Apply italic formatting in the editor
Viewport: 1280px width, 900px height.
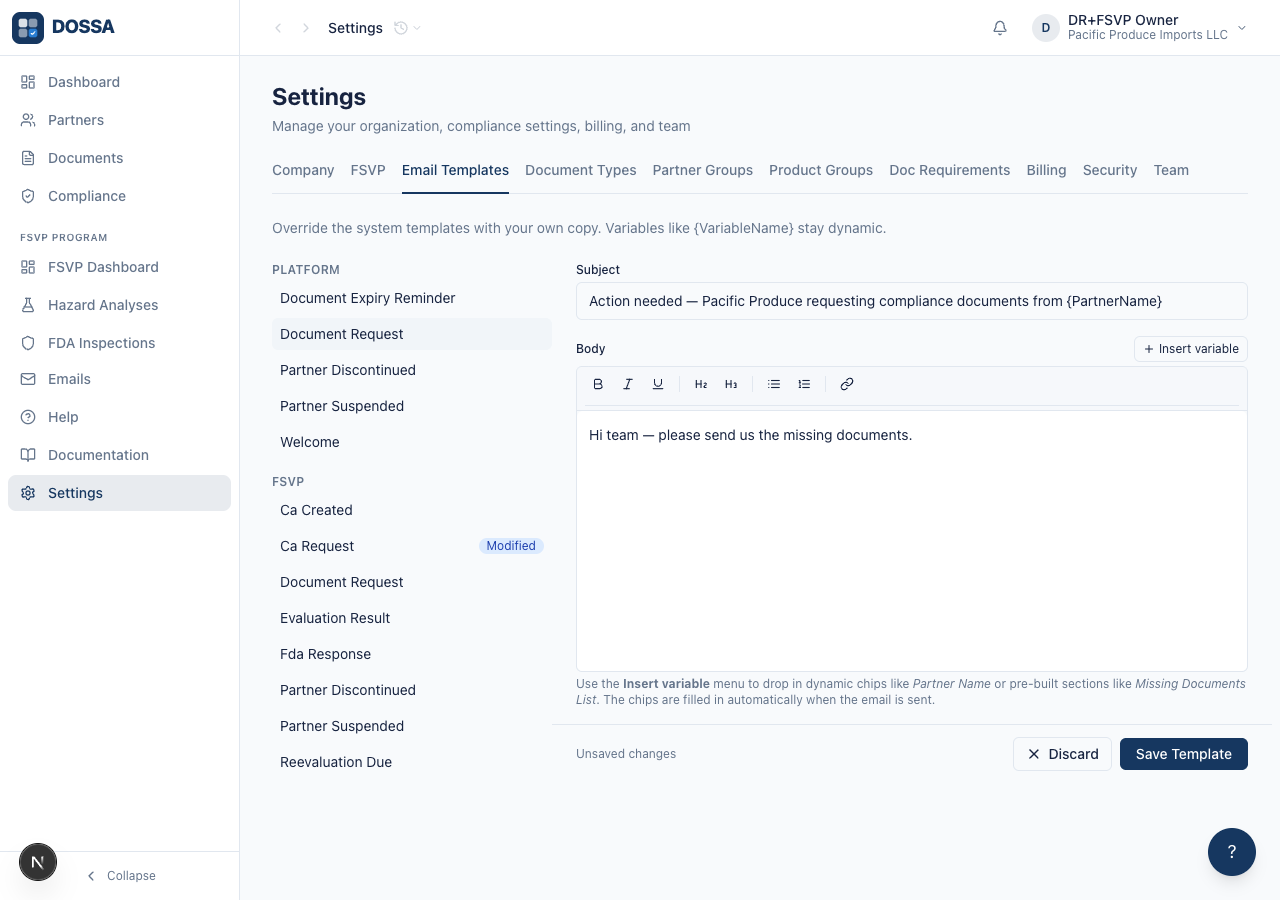[628, 384]
